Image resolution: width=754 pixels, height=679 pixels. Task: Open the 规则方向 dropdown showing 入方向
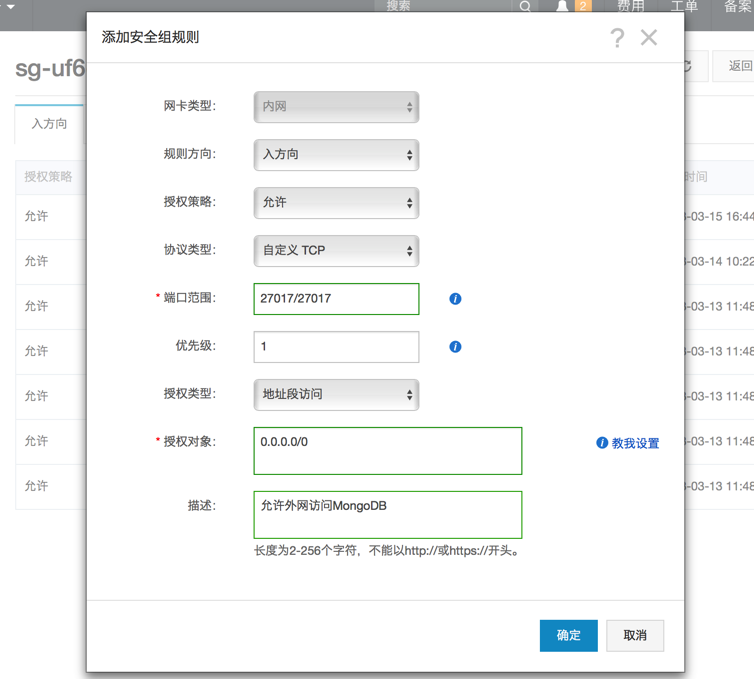point(336,155)
